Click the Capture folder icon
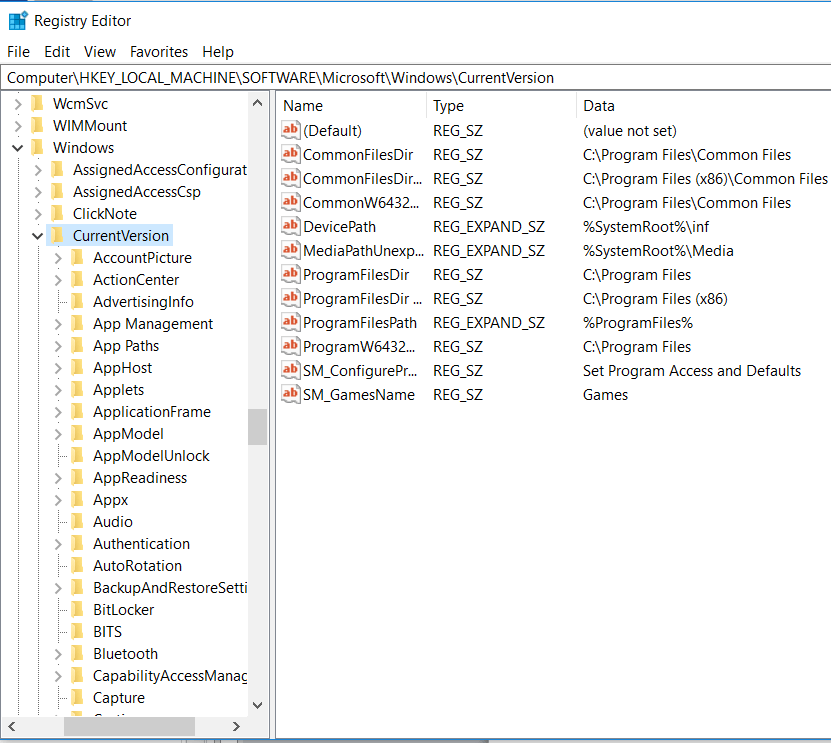The height and width of the screenshot is (743, 831). click(x=77, y=697)
